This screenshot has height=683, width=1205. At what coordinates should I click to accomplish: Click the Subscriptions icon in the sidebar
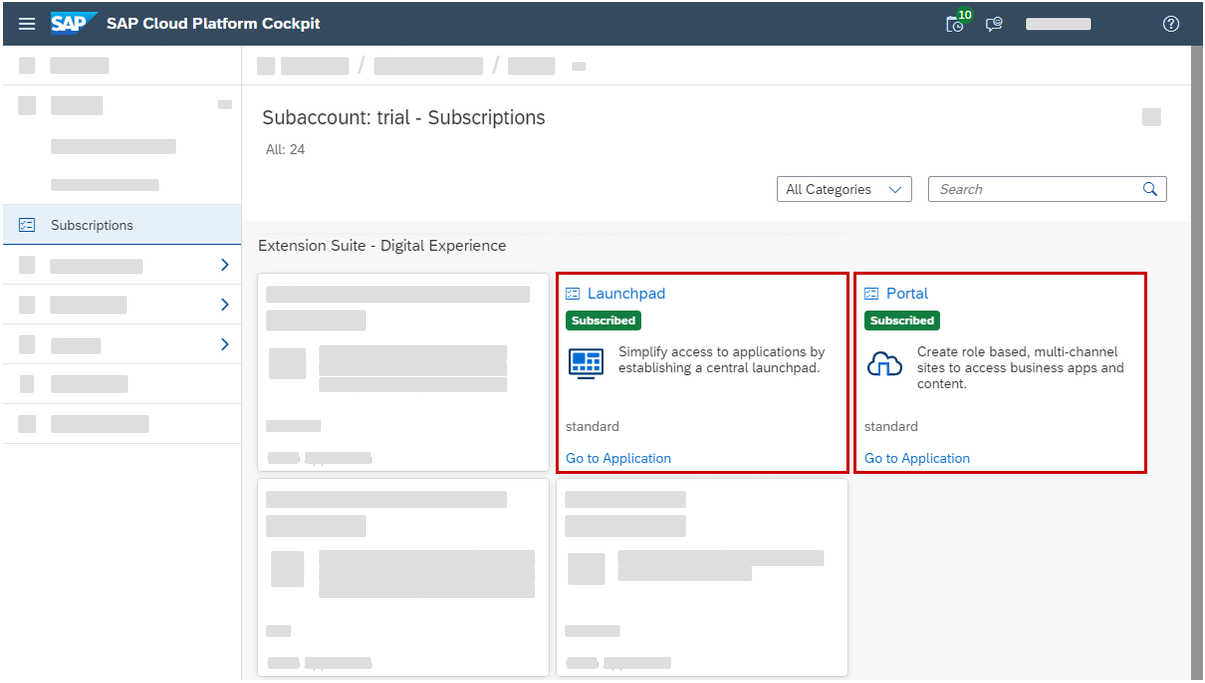click(25, 224)
